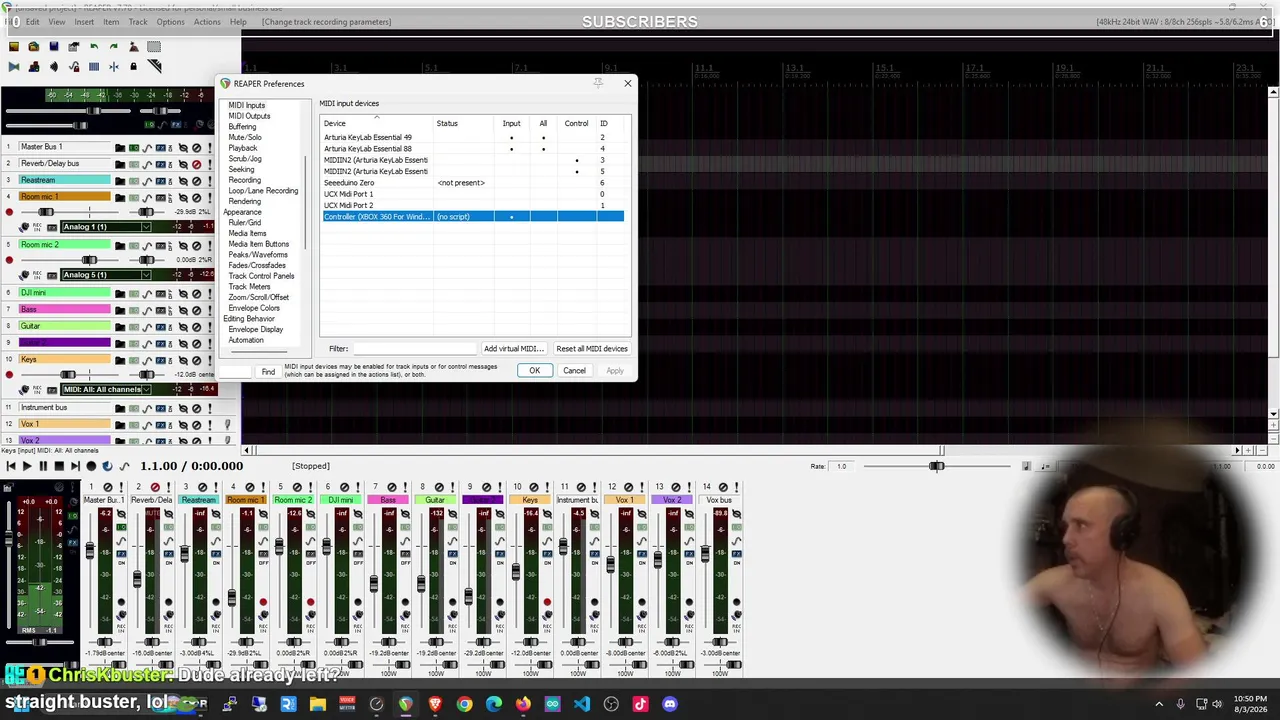The width and height of the screenshot is (1280, 720).
Task: Toggle the grid lines toolbar icon
Action: (x=94, y=67)
